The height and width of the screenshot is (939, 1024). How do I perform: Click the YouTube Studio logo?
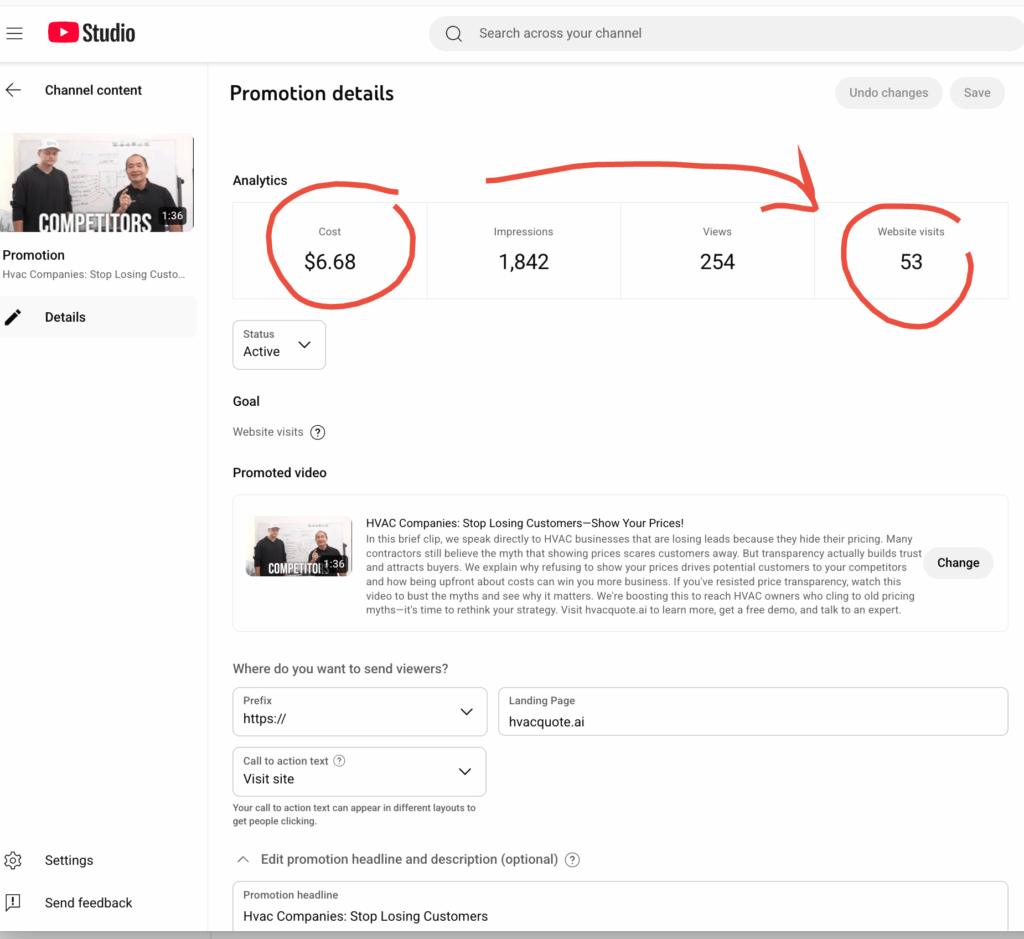click(91, 33)
